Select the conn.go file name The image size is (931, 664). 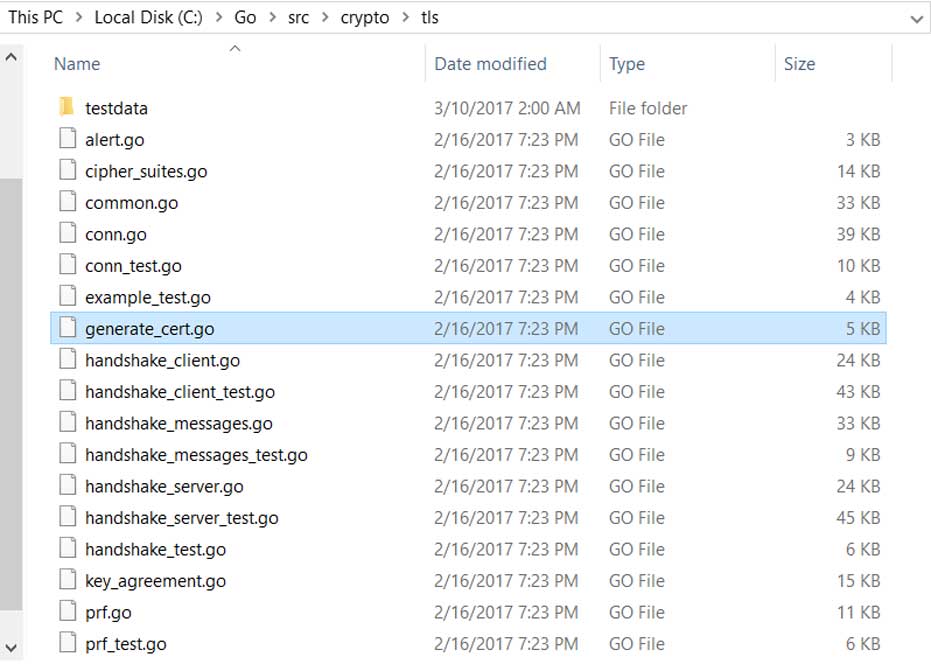point(116,235)
